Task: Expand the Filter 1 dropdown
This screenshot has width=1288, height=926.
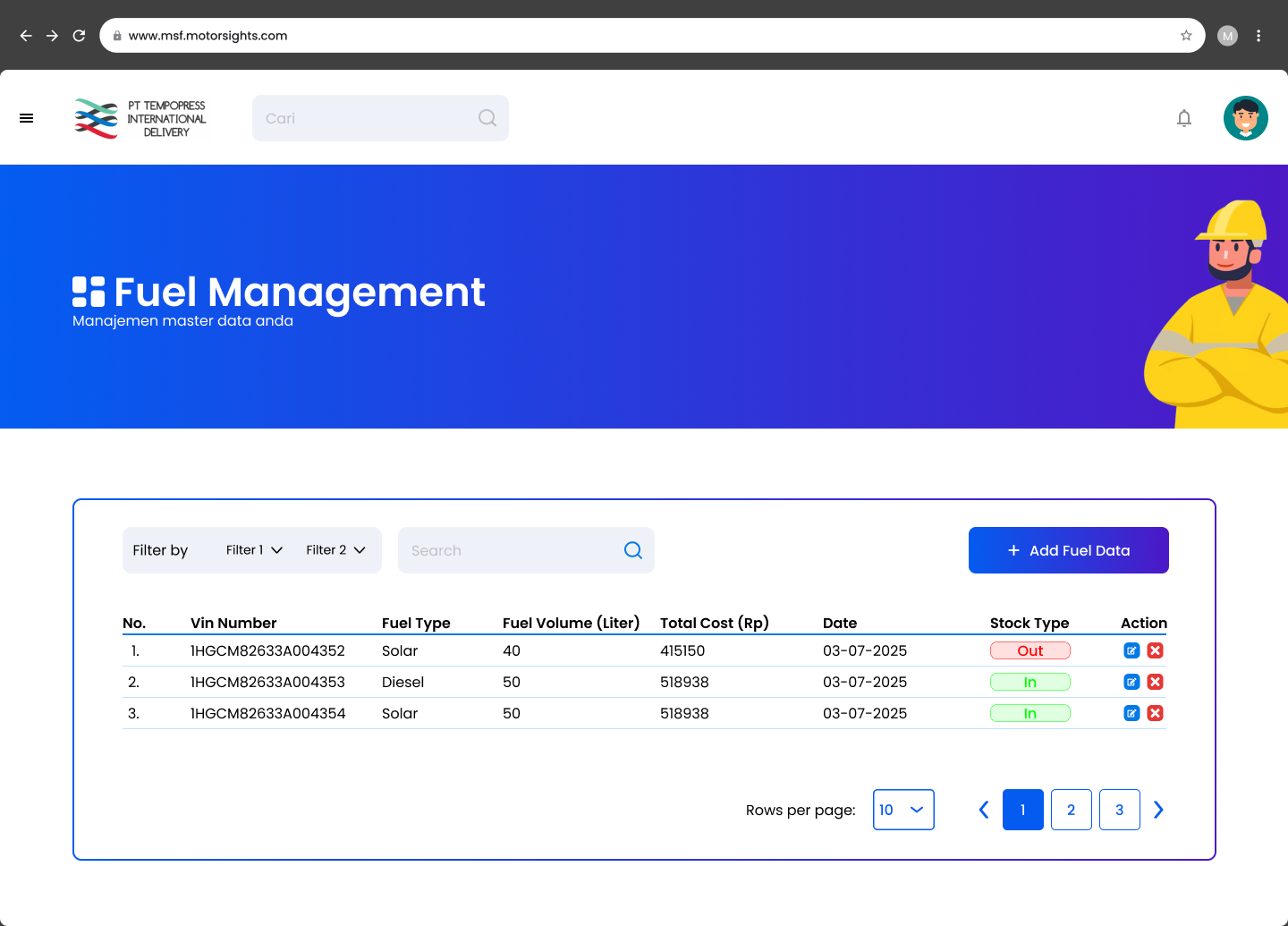Action: coord(254,550)
